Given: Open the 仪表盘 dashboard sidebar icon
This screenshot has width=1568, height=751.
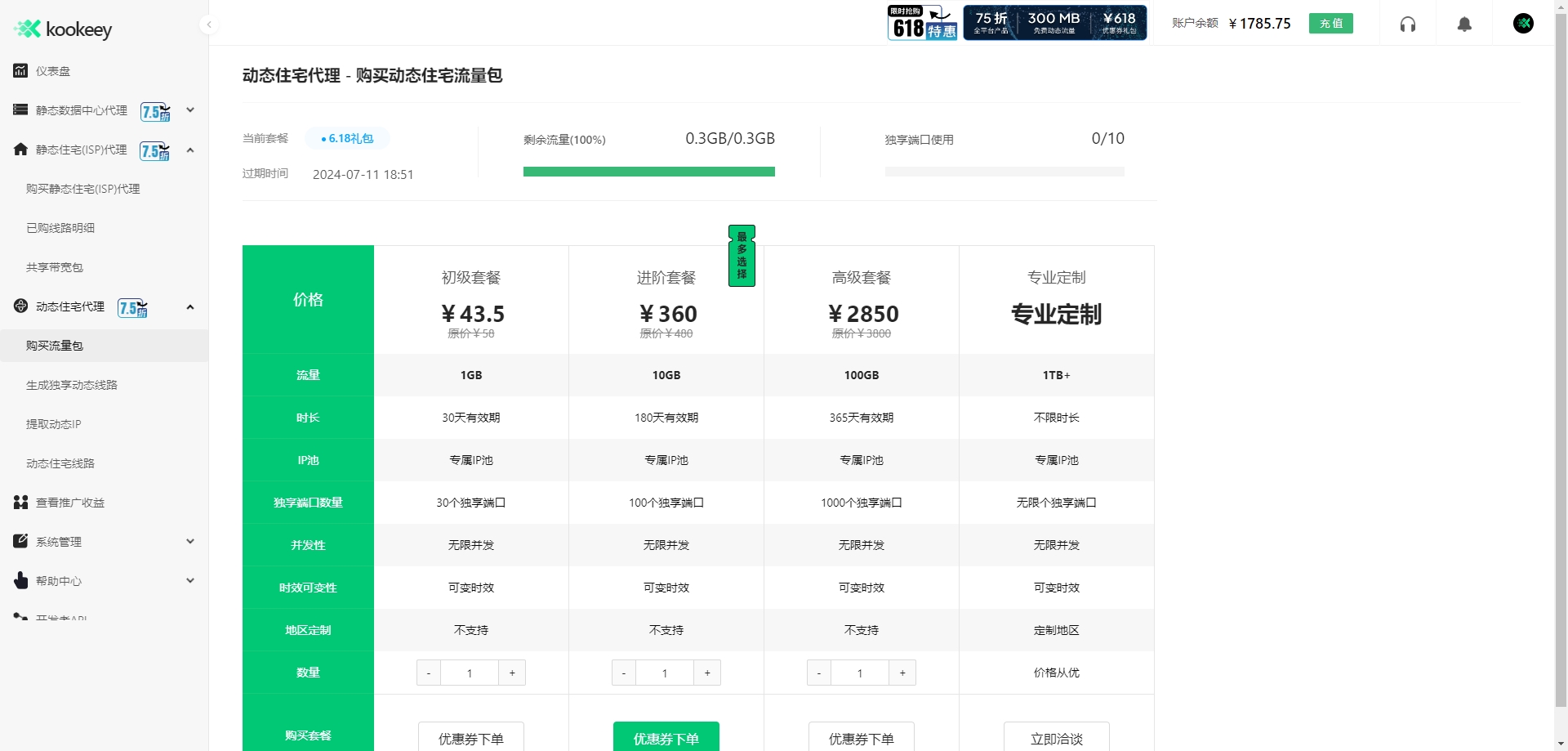Looking at the screenshot, I should point(20,70).
